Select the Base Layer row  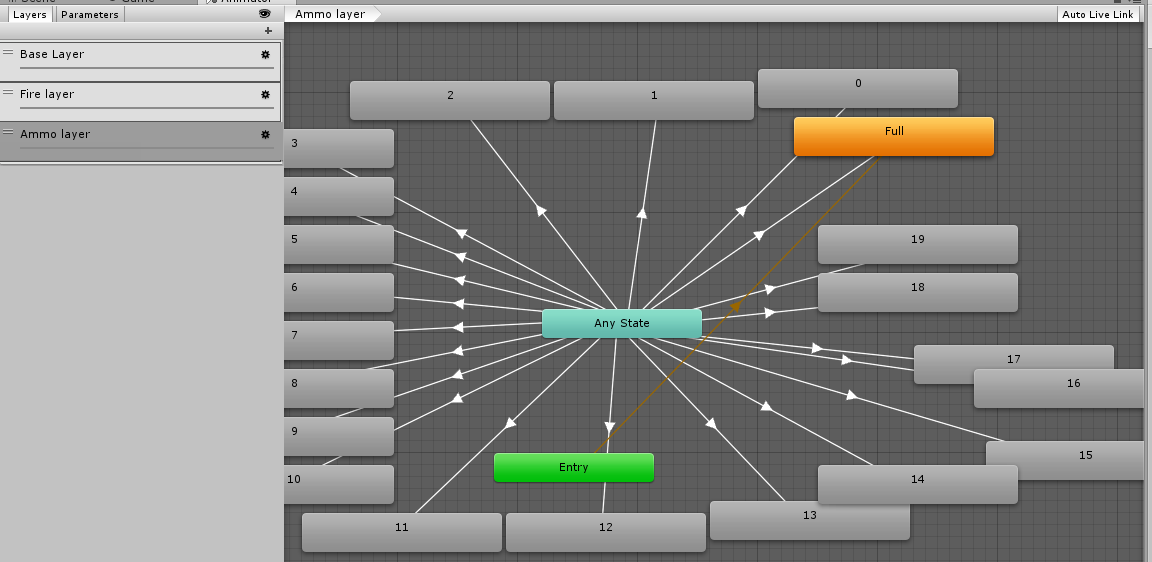(x=140, y=61)
